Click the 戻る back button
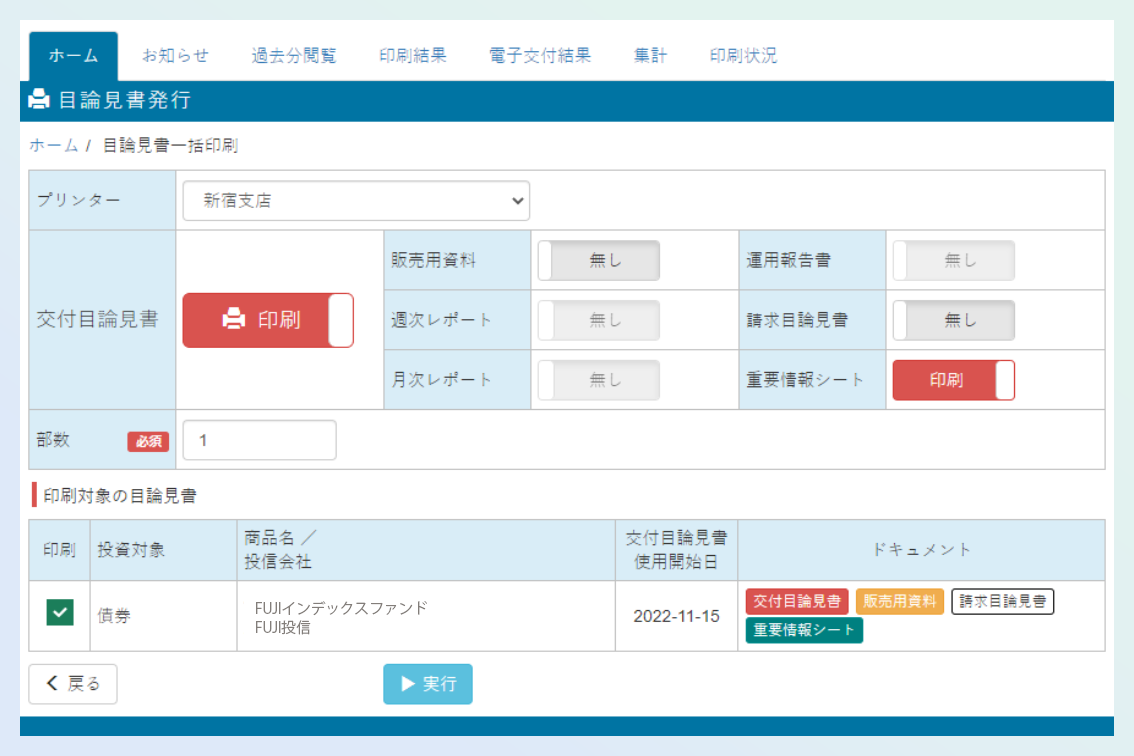 73,684
